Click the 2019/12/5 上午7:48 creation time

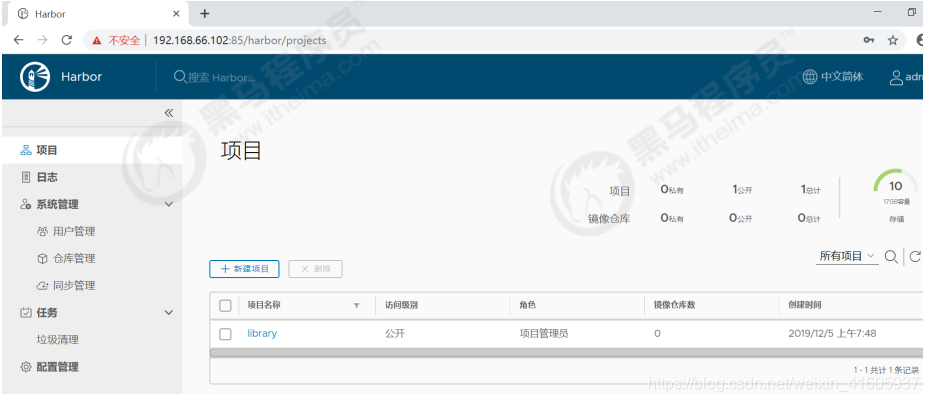[x=832, y=334]
